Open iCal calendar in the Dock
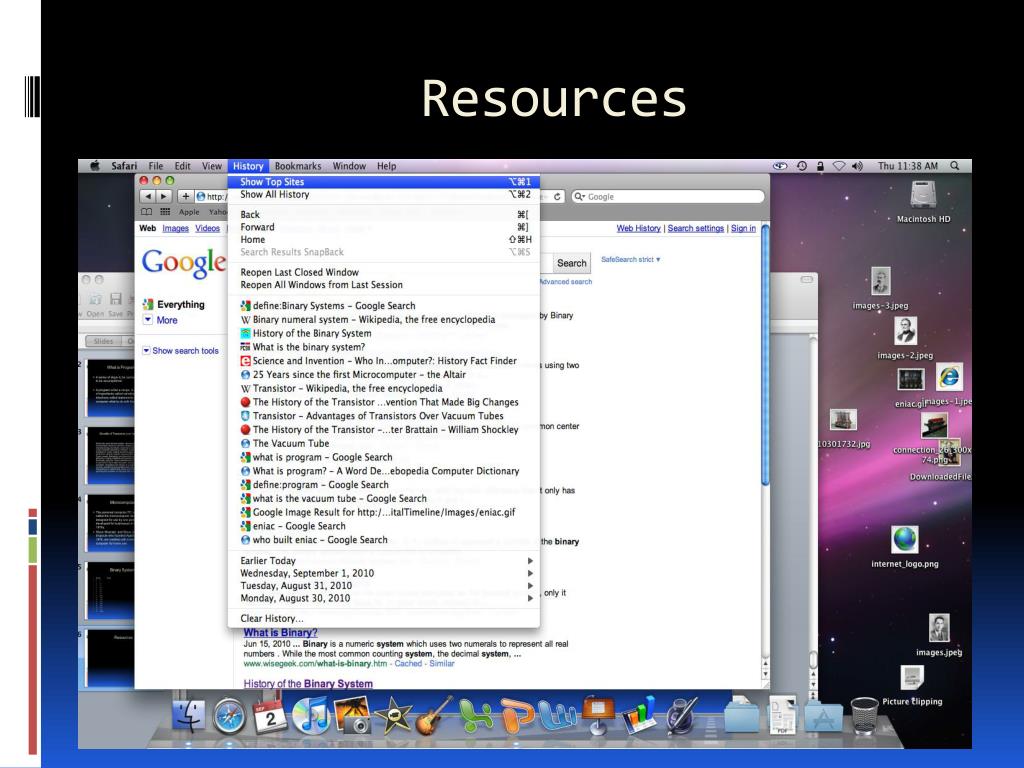 [x=270, y=715]
